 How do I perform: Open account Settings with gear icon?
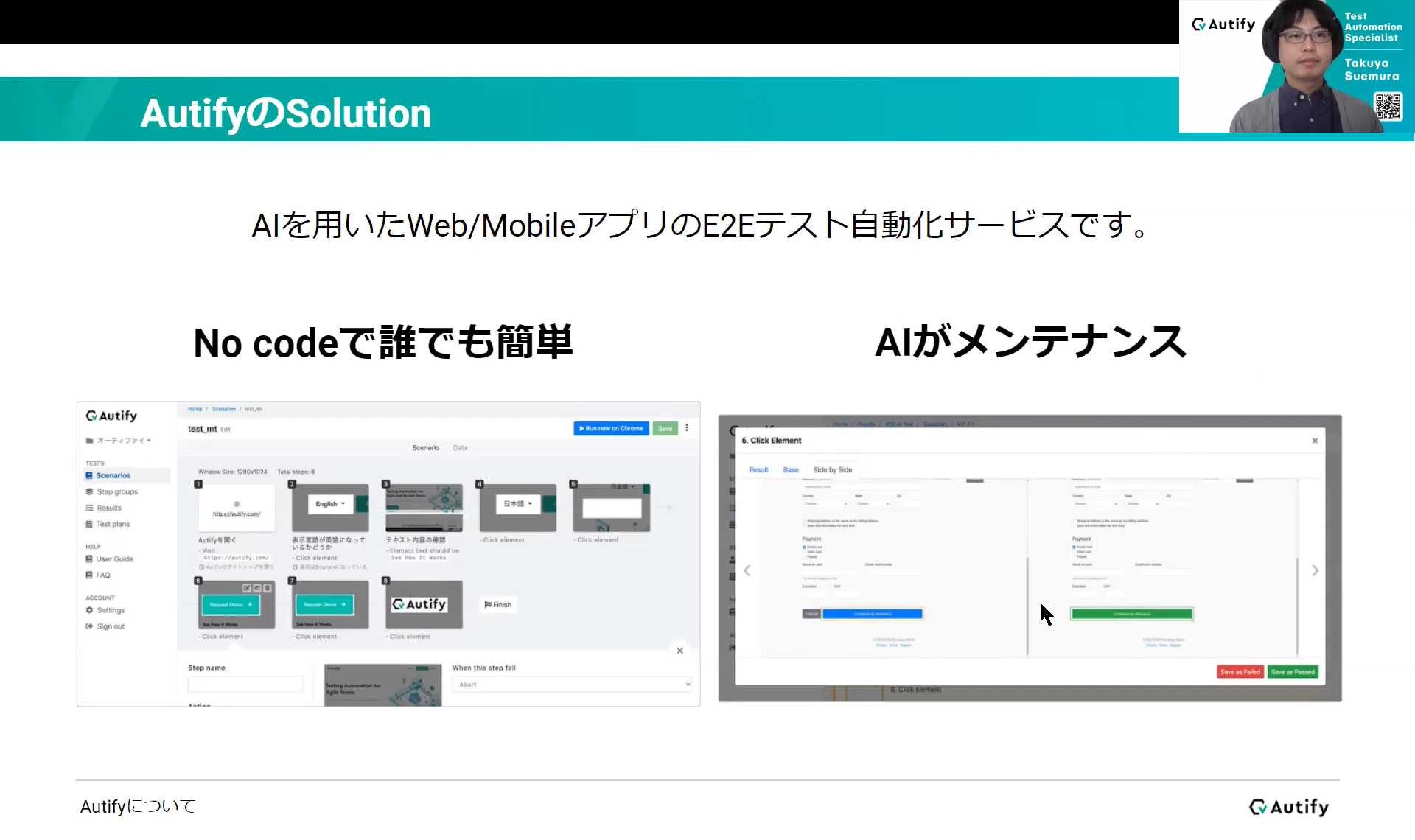click(105, 610)
